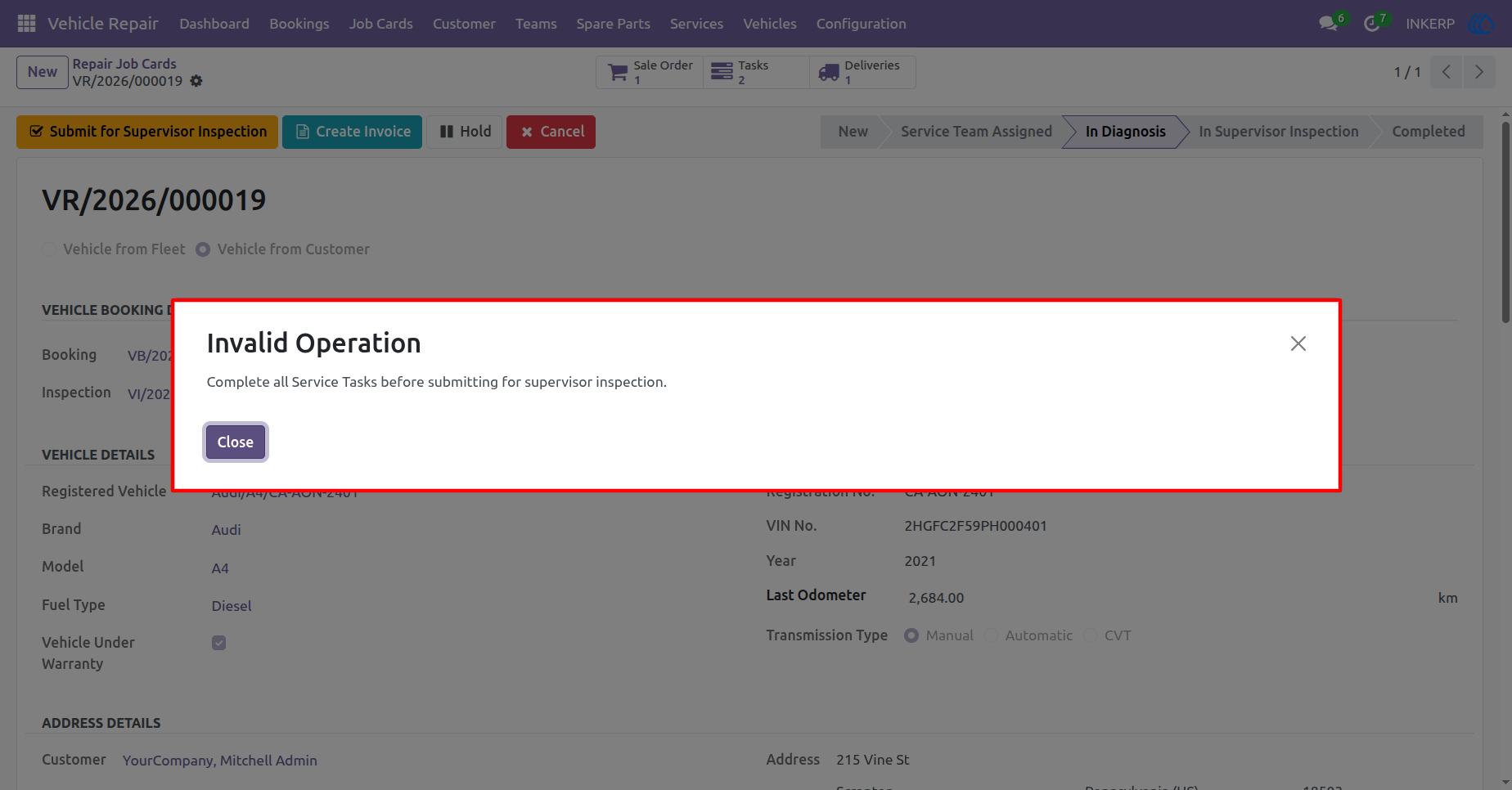1512x790 pixels.
Task: Select Vehicle from Customer radio option
Action: [x=203, y=249]
